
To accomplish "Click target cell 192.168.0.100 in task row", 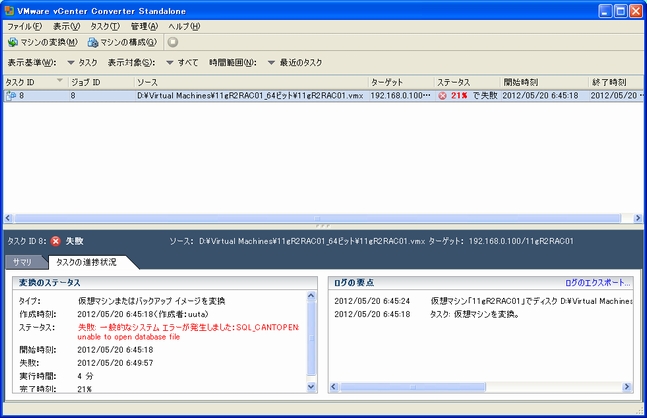I will (400, 96).
